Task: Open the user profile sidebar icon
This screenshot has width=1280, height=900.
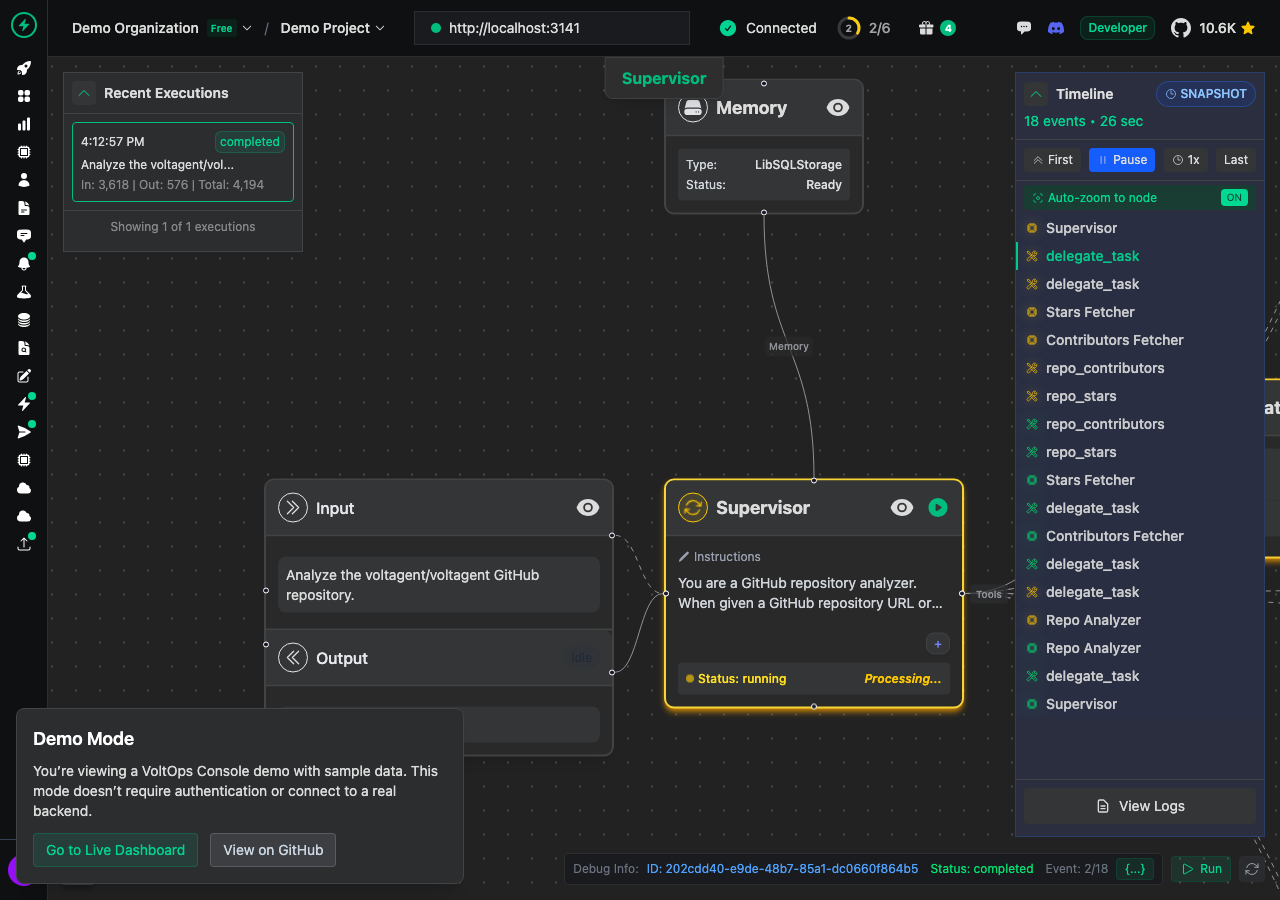Action: click(x=24, y=180)
